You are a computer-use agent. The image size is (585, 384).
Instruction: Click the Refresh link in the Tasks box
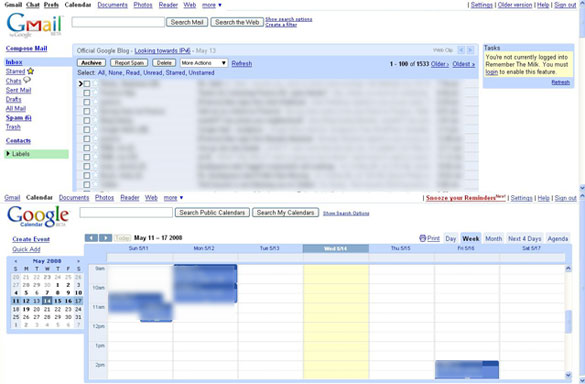click(560, 82)
